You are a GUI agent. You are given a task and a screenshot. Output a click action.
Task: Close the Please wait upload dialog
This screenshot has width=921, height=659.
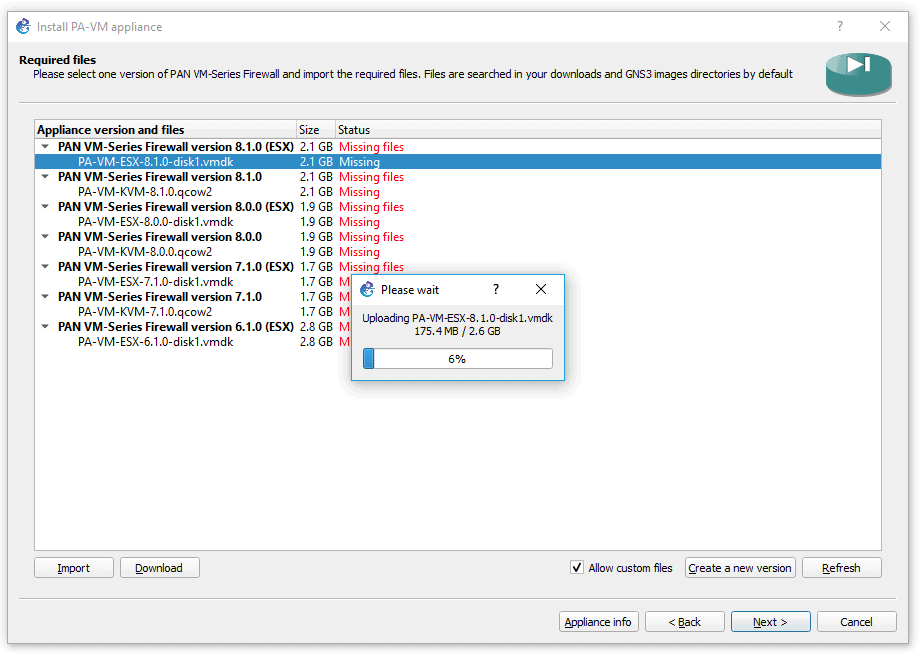pos(541,289)
